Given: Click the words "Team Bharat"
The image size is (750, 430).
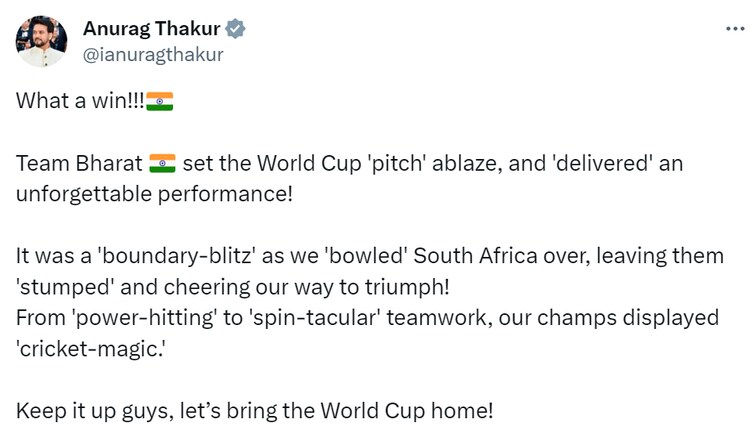Looking at the screenshot, I should [x=80, y=163].
